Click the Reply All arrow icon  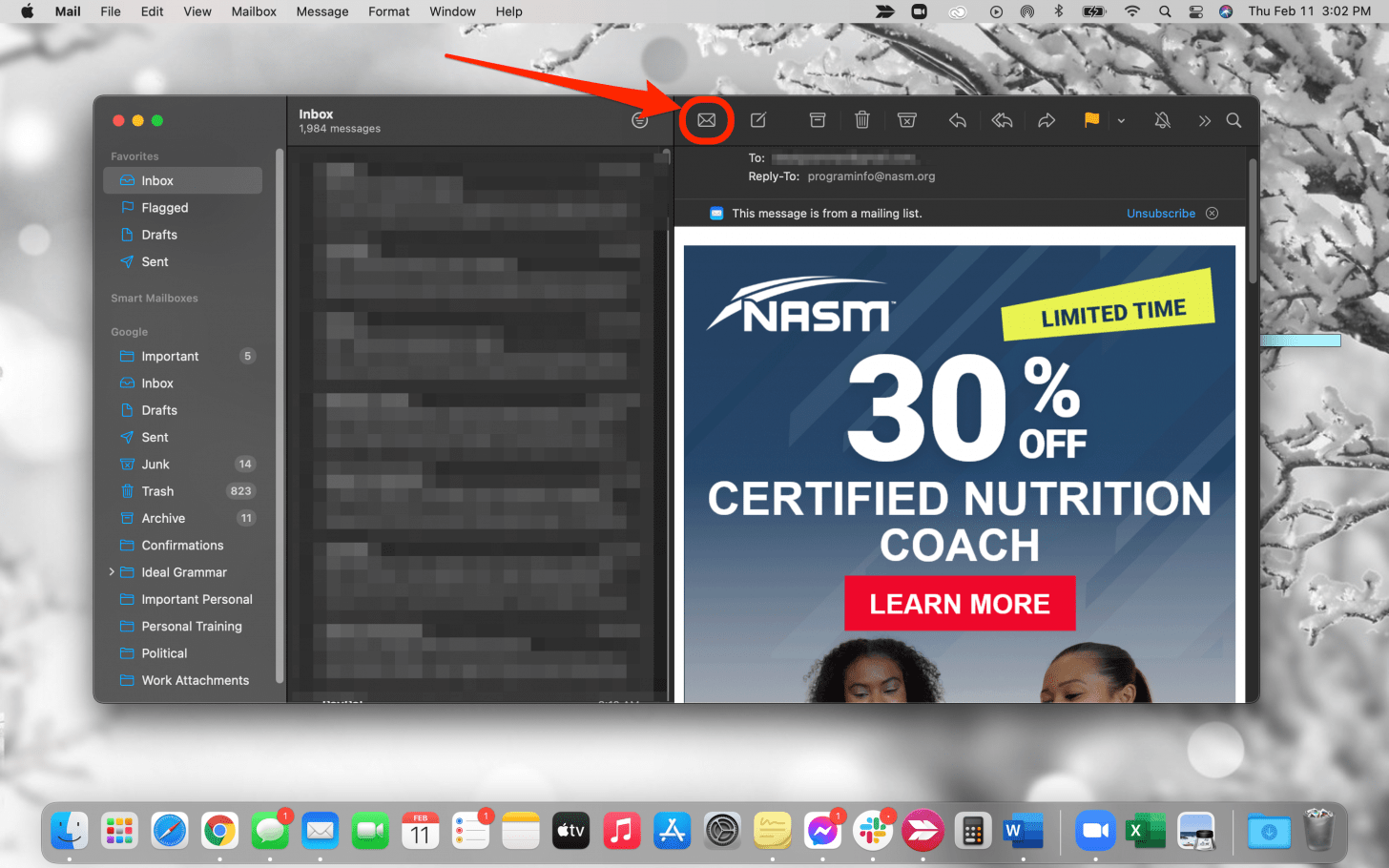[x=1002, y=120]
